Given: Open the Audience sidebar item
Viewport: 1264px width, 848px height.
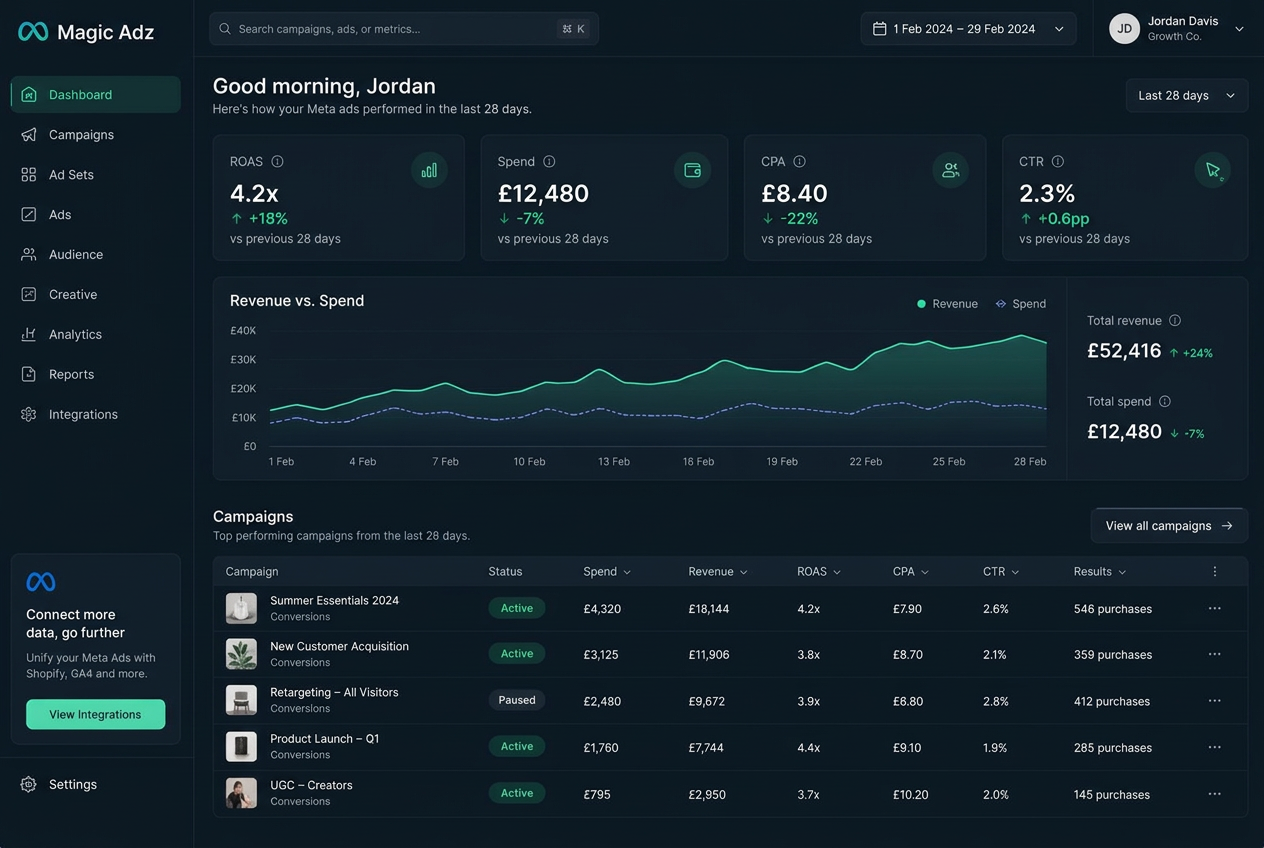Looking at the screenshot, I should [96, 255].
